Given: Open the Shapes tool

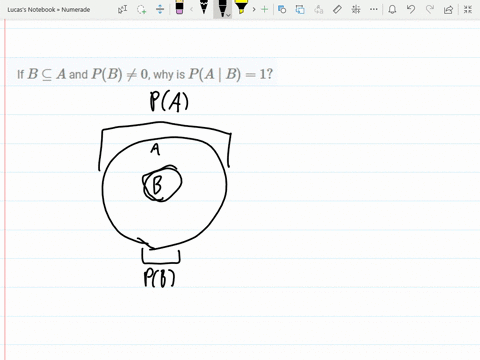Looking at the screenshot, I should (282, 9).
